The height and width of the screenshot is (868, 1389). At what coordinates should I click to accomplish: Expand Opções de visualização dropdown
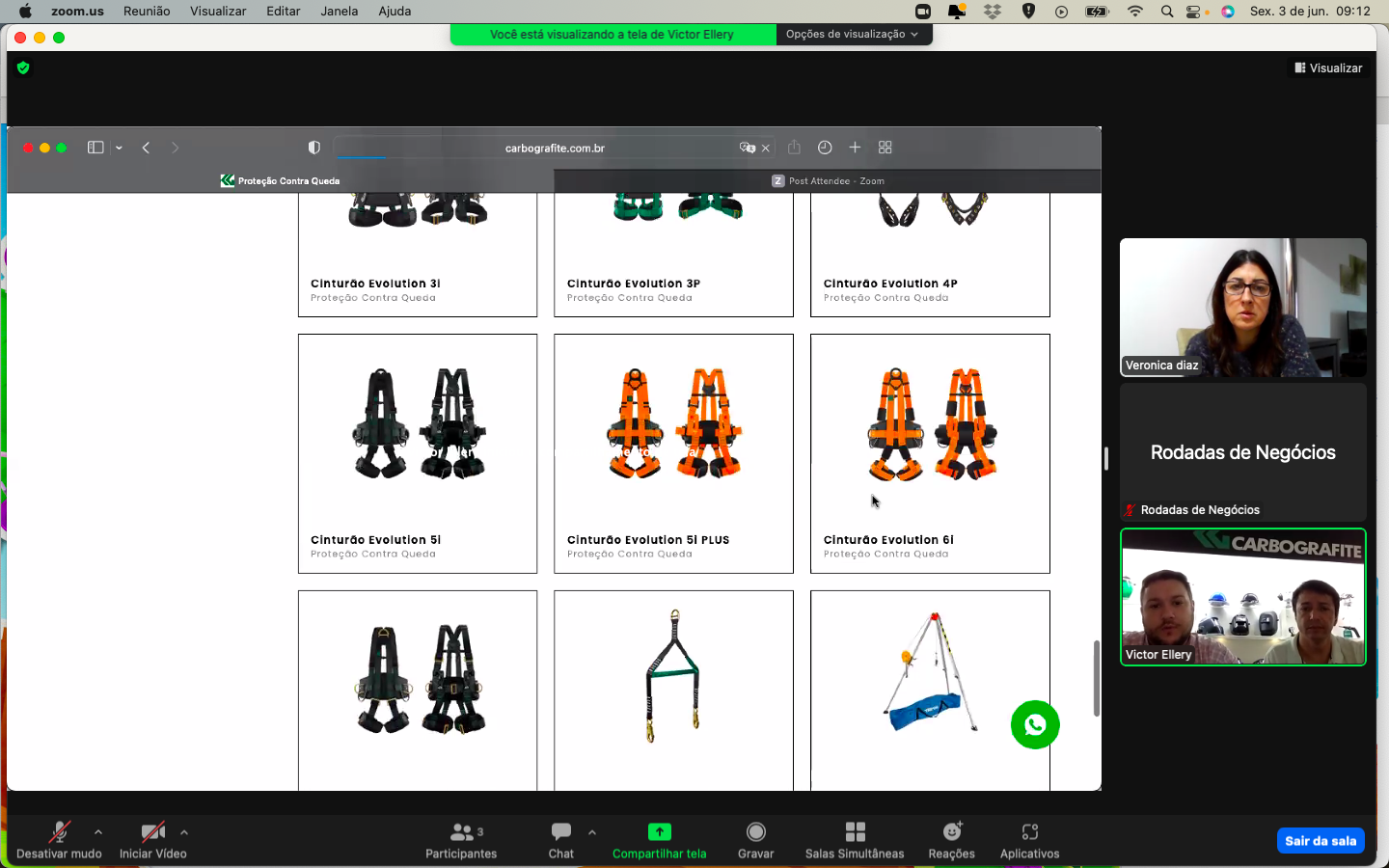[x=852, y=35]
